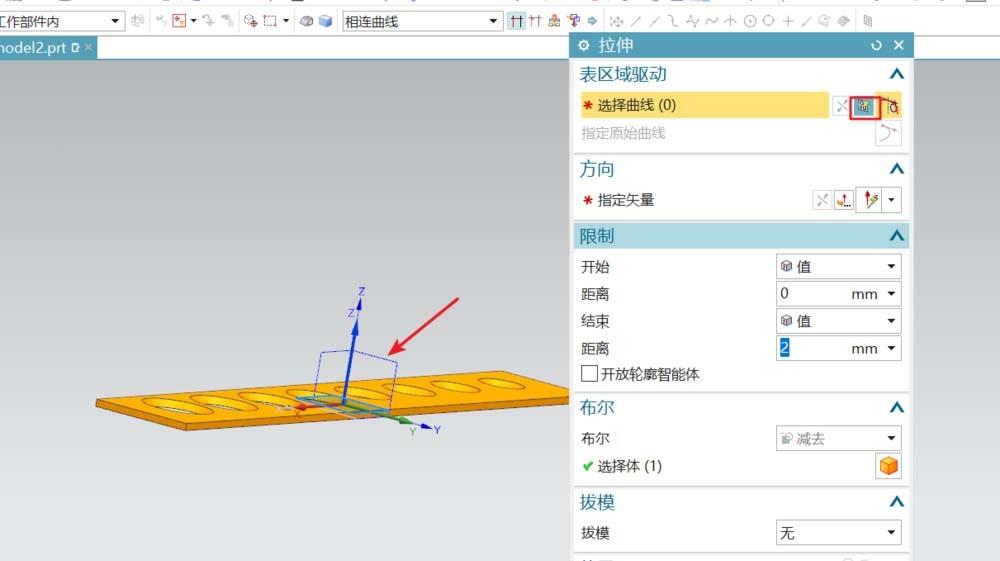Click the reset icon in 拉伸 title bar
The image size is (1000, 561).
pos(876,45)
